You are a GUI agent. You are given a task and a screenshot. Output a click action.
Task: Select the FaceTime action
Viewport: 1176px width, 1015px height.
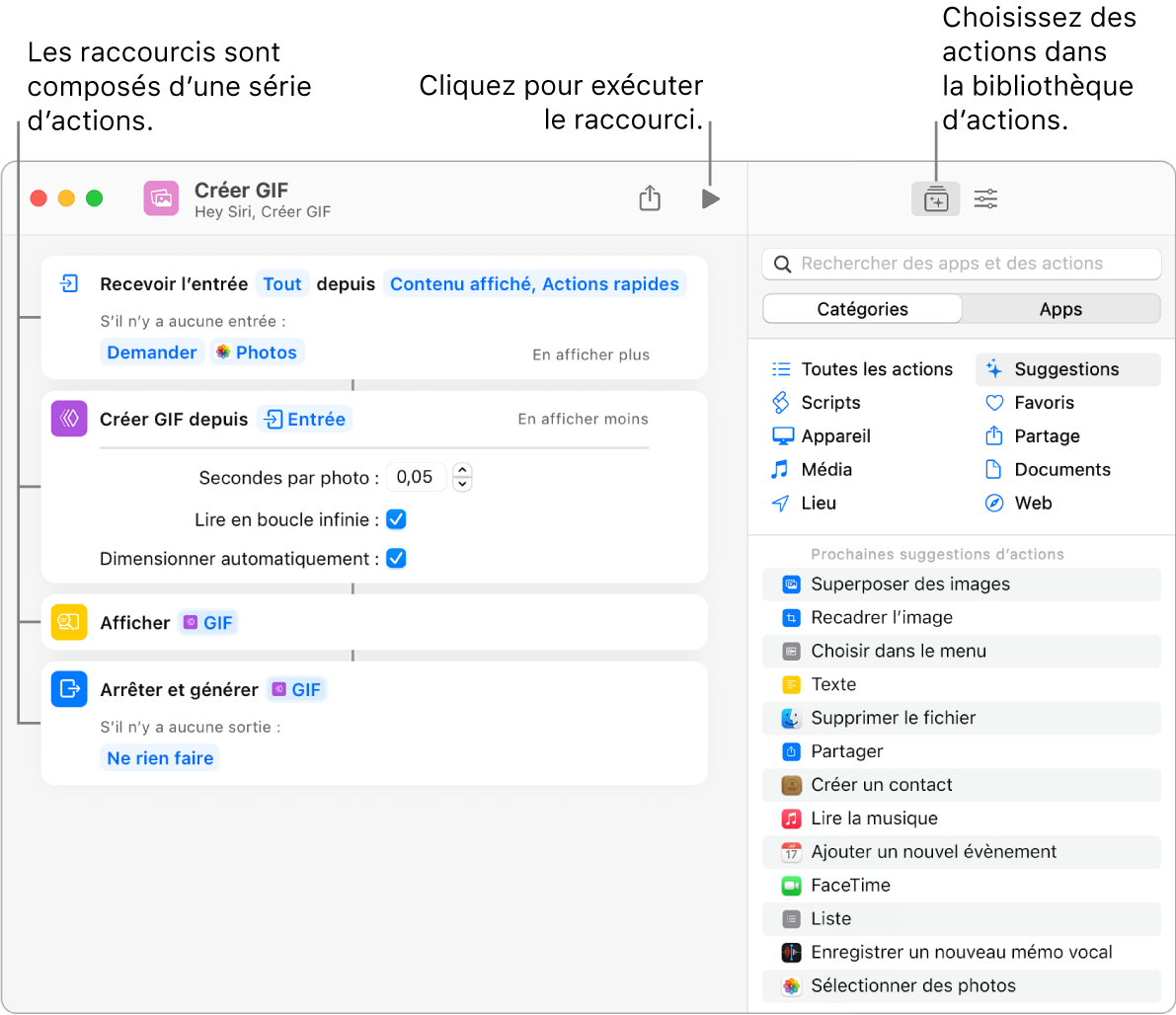point(962,886)
